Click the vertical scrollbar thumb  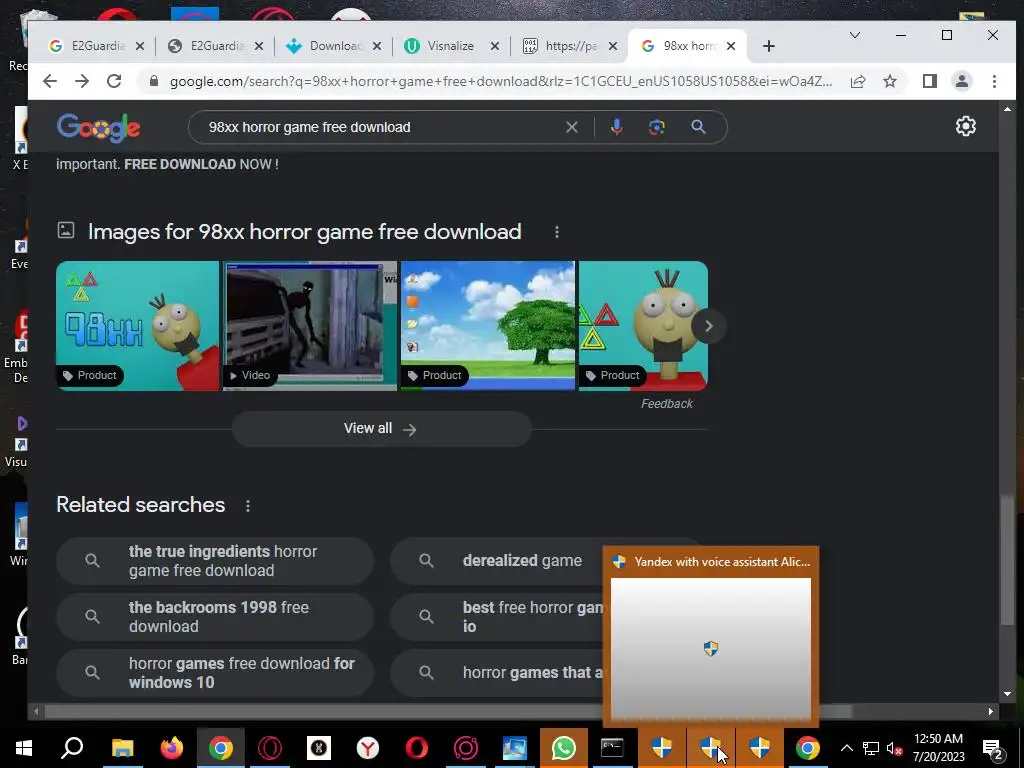coord(1008,560)
